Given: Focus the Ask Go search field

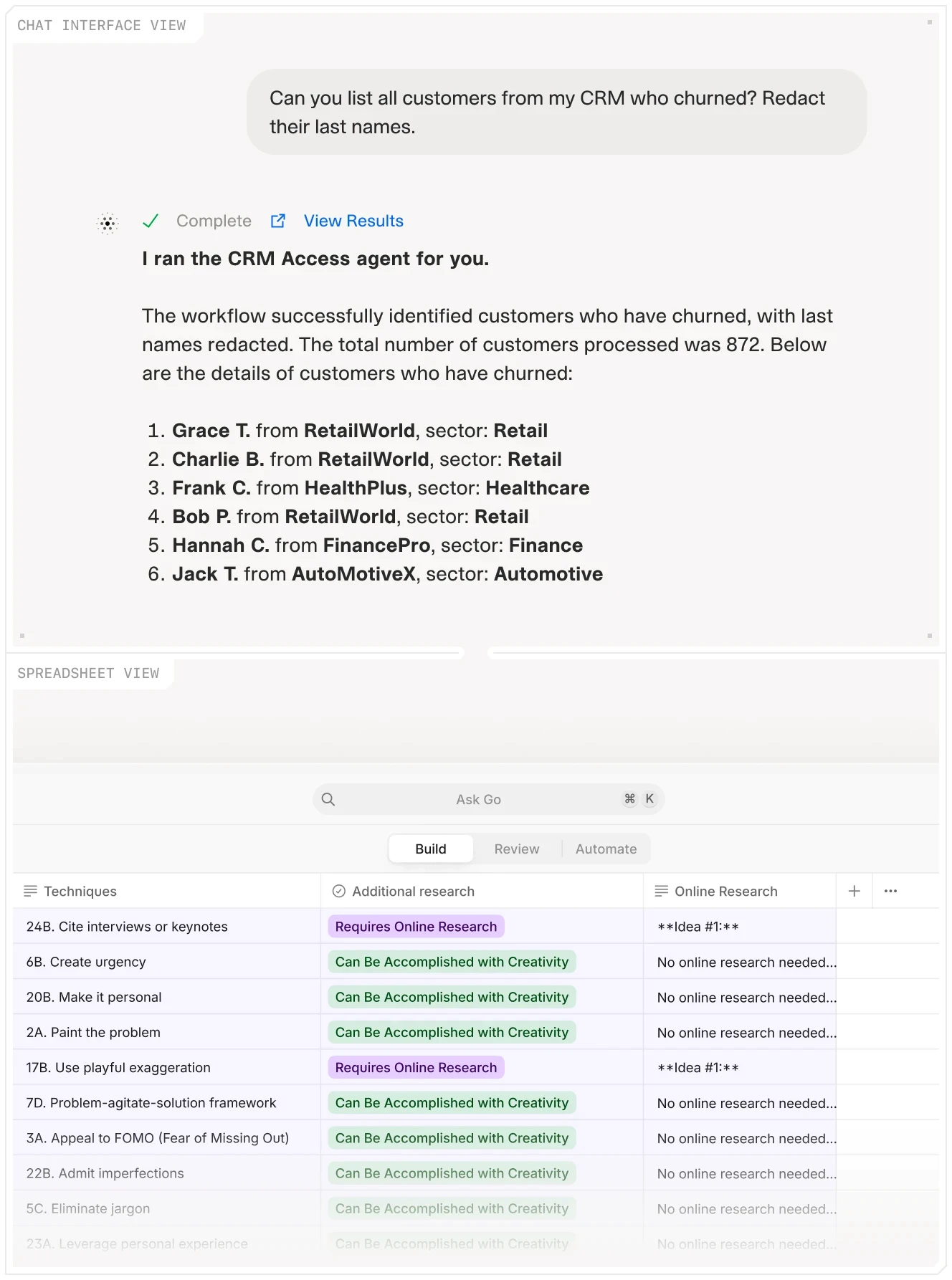Looking at the screenshot, I should coord(488,799).
